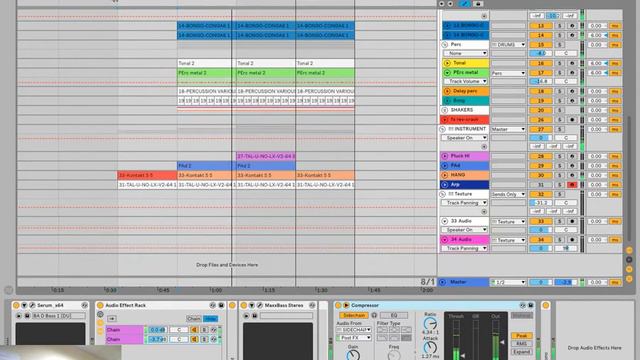Save the Audio Effect Rack preset
The height and width of the screenshot is (360, 640).
pyautogui.click(x=221, y=305)
